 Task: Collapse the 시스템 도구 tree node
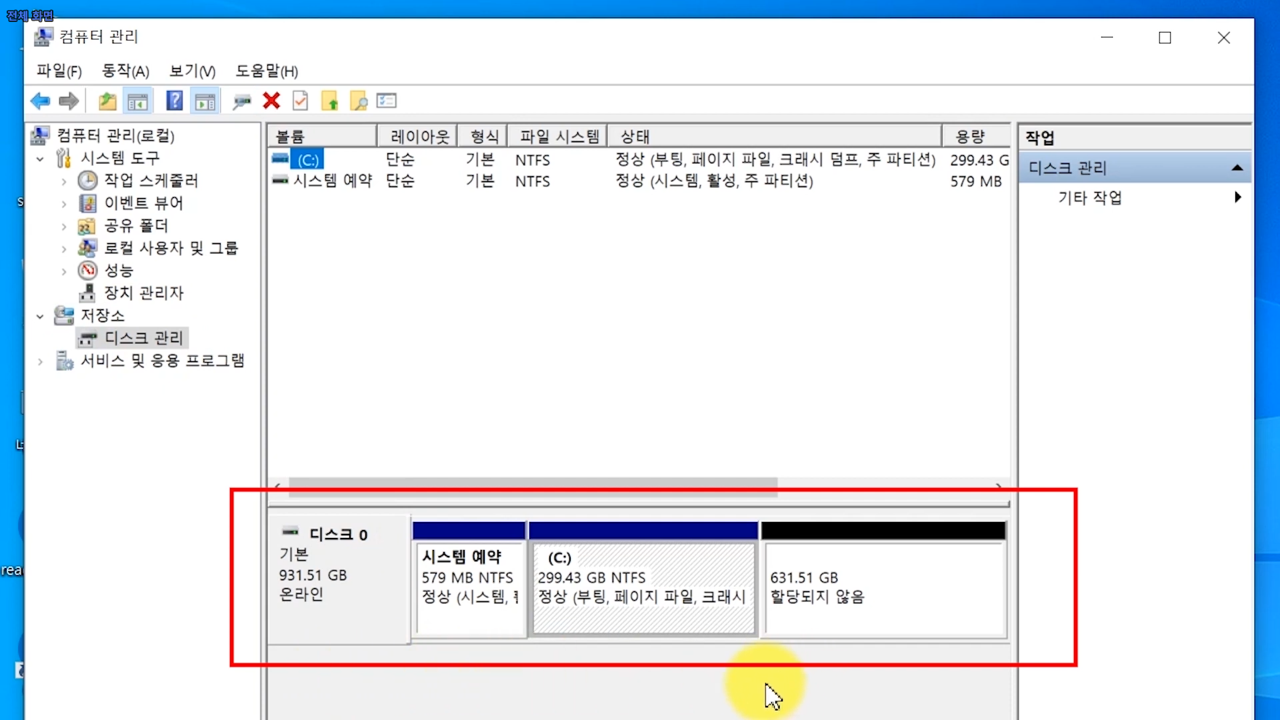pyautogui.click(x=40, y=159)
